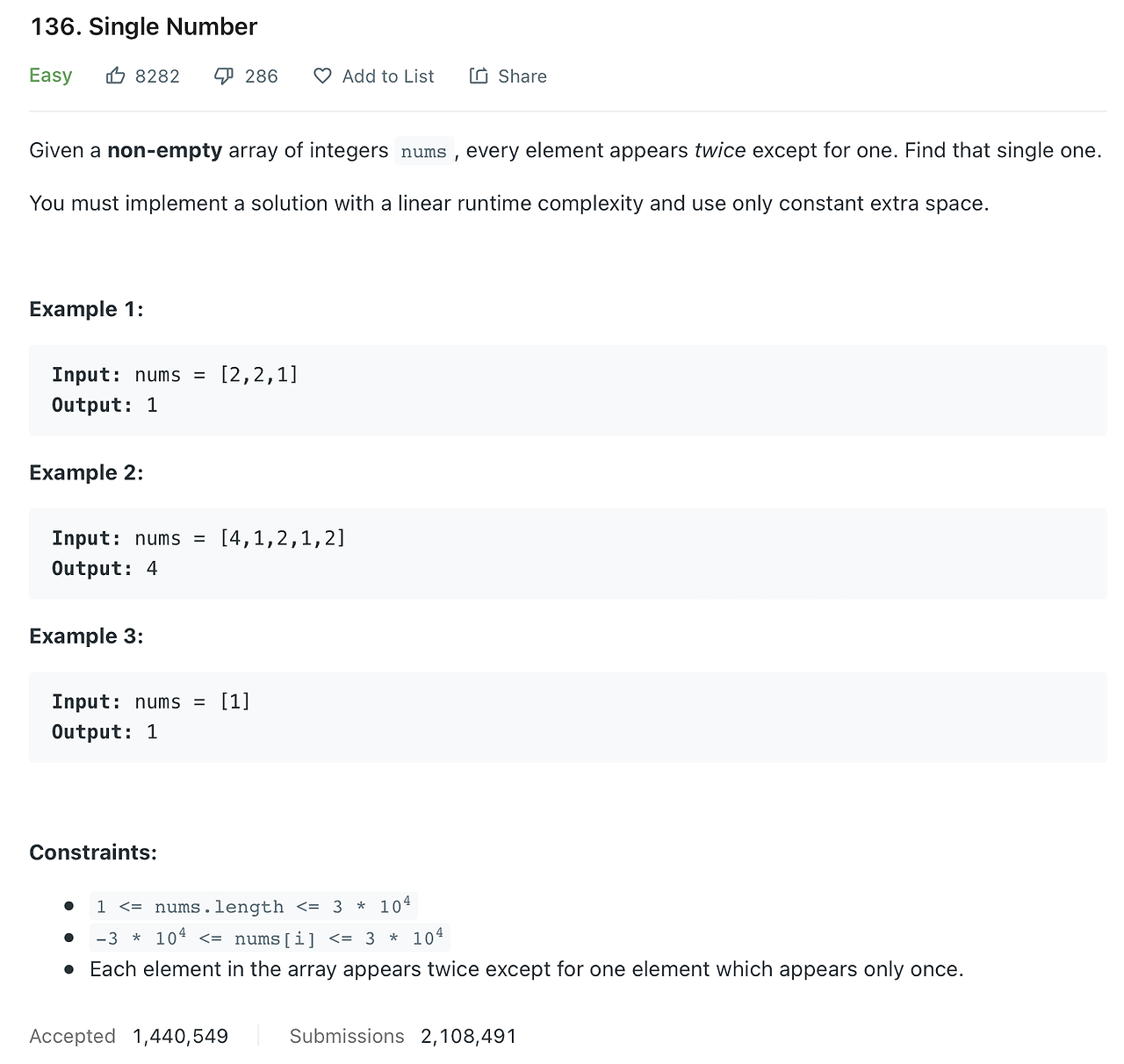The width and height of the screenshot is (1124, 1064).
Task: Click the 8282 likes count
Action: pyautogui.click(x=157, y=76)
